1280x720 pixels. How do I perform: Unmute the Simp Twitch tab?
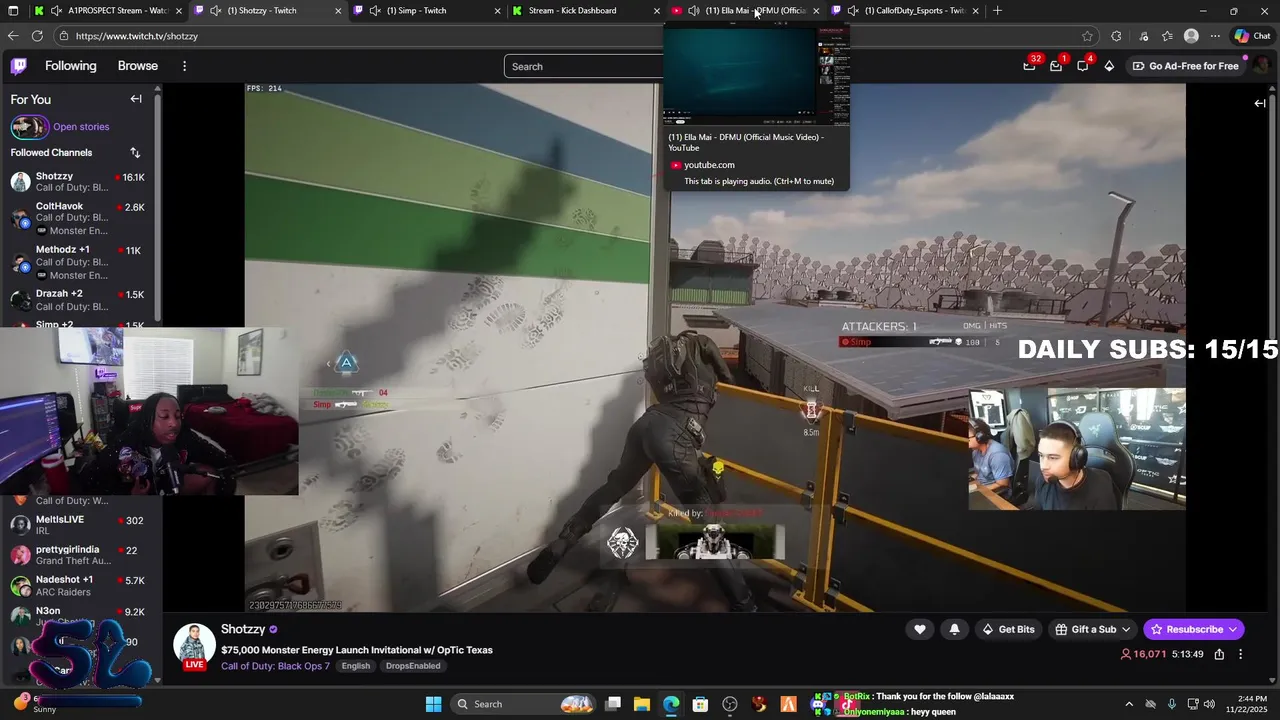375,11
